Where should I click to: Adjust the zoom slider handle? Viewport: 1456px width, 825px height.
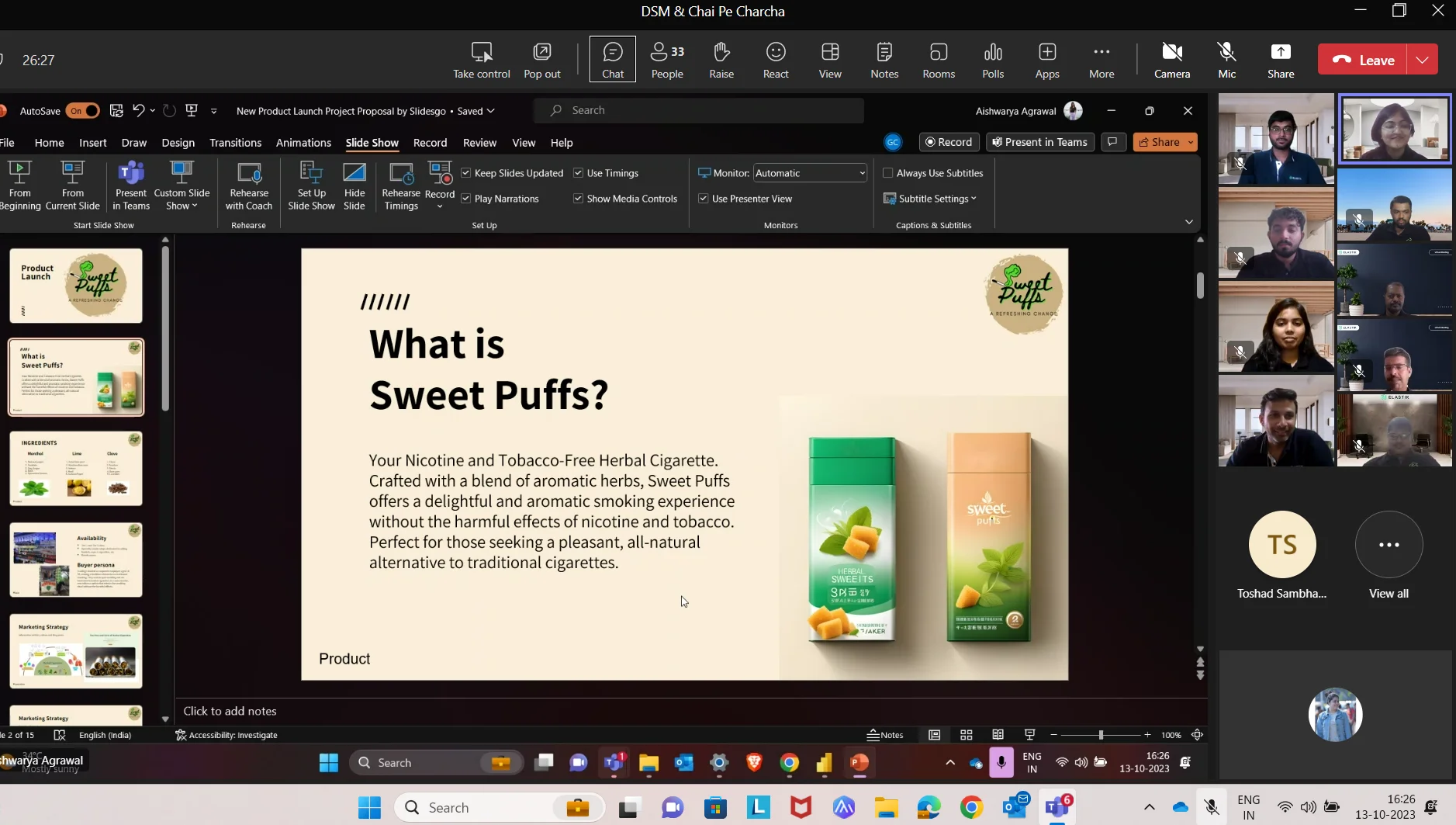tap(1100, 735)
